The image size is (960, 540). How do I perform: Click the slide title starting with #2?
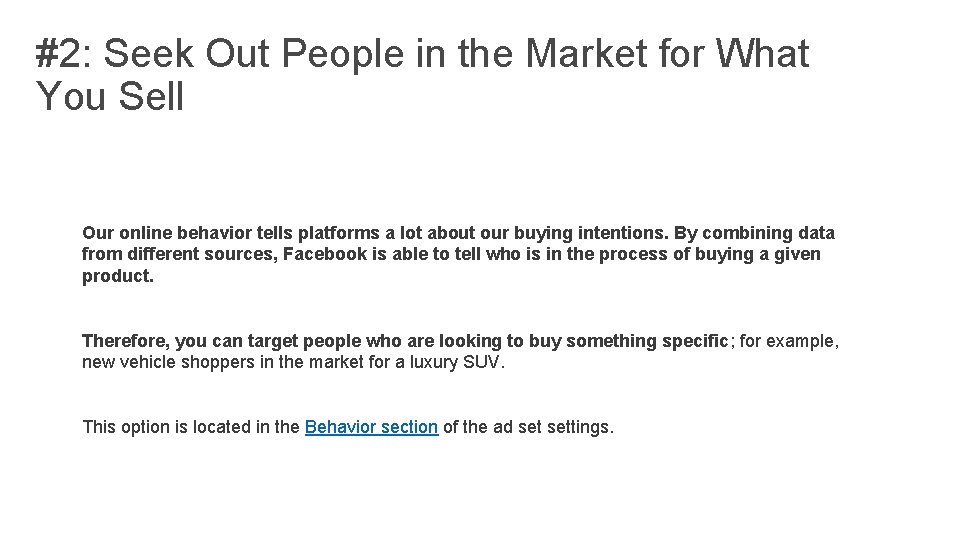coord(420,54)
